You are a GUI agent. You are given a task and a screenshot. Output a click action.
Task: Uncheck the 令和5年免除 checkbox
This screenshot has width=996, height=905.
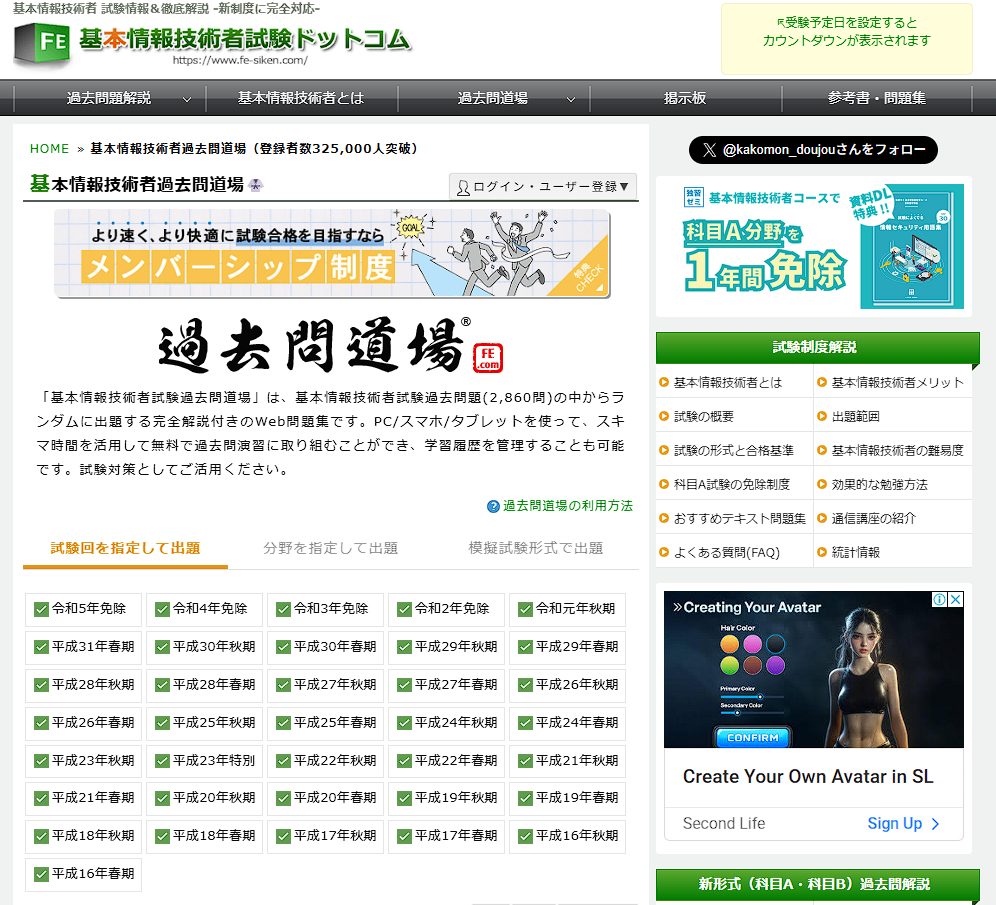coord(41,609)
